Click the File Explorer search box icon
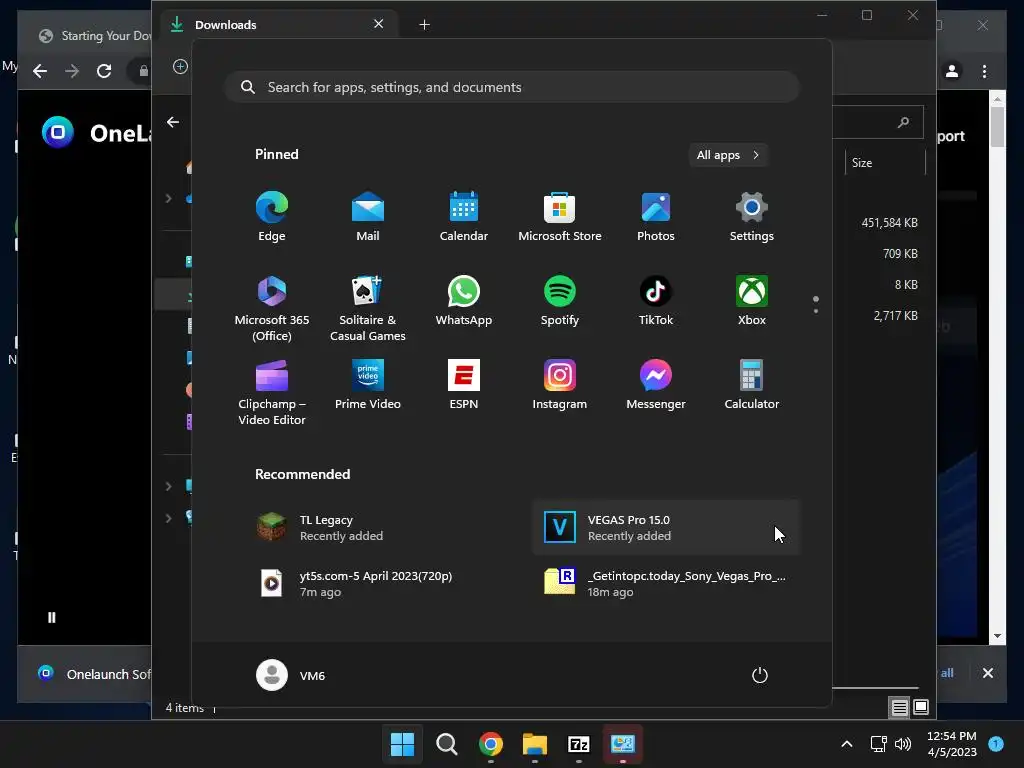The image size is (1024, 768). pyautogui.click(x=903, y=122)
